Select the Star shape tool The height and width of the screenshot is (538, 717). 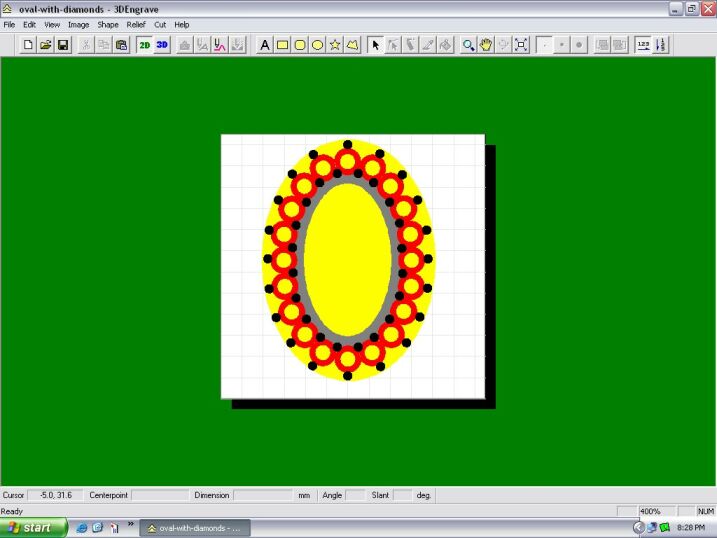(335, 45)
